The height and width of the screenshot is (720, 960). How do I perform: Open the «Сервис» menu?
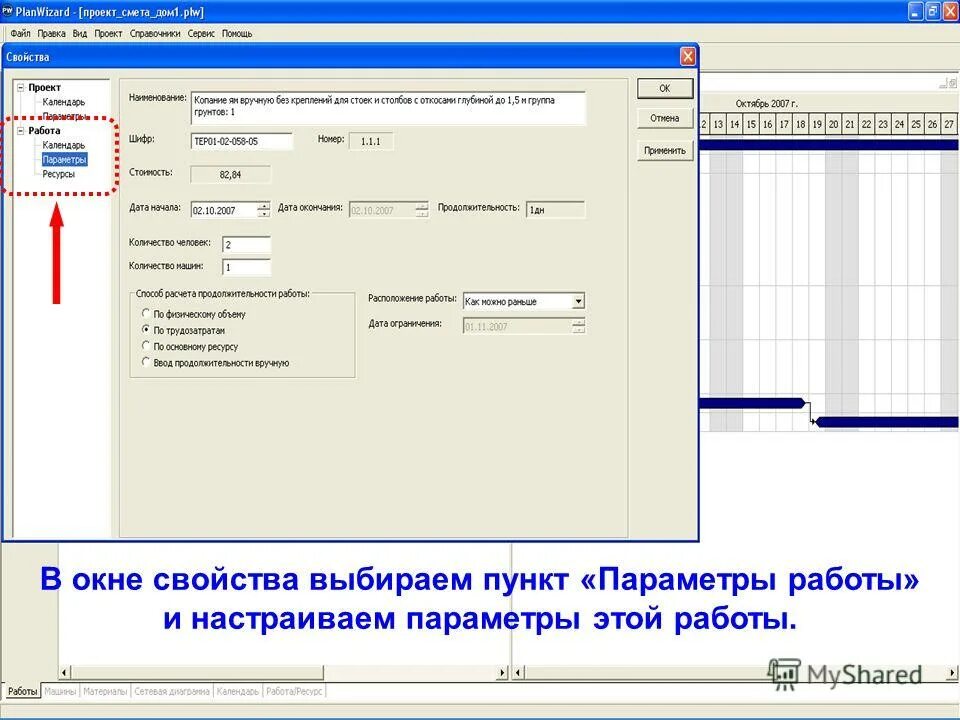point(202,32)
